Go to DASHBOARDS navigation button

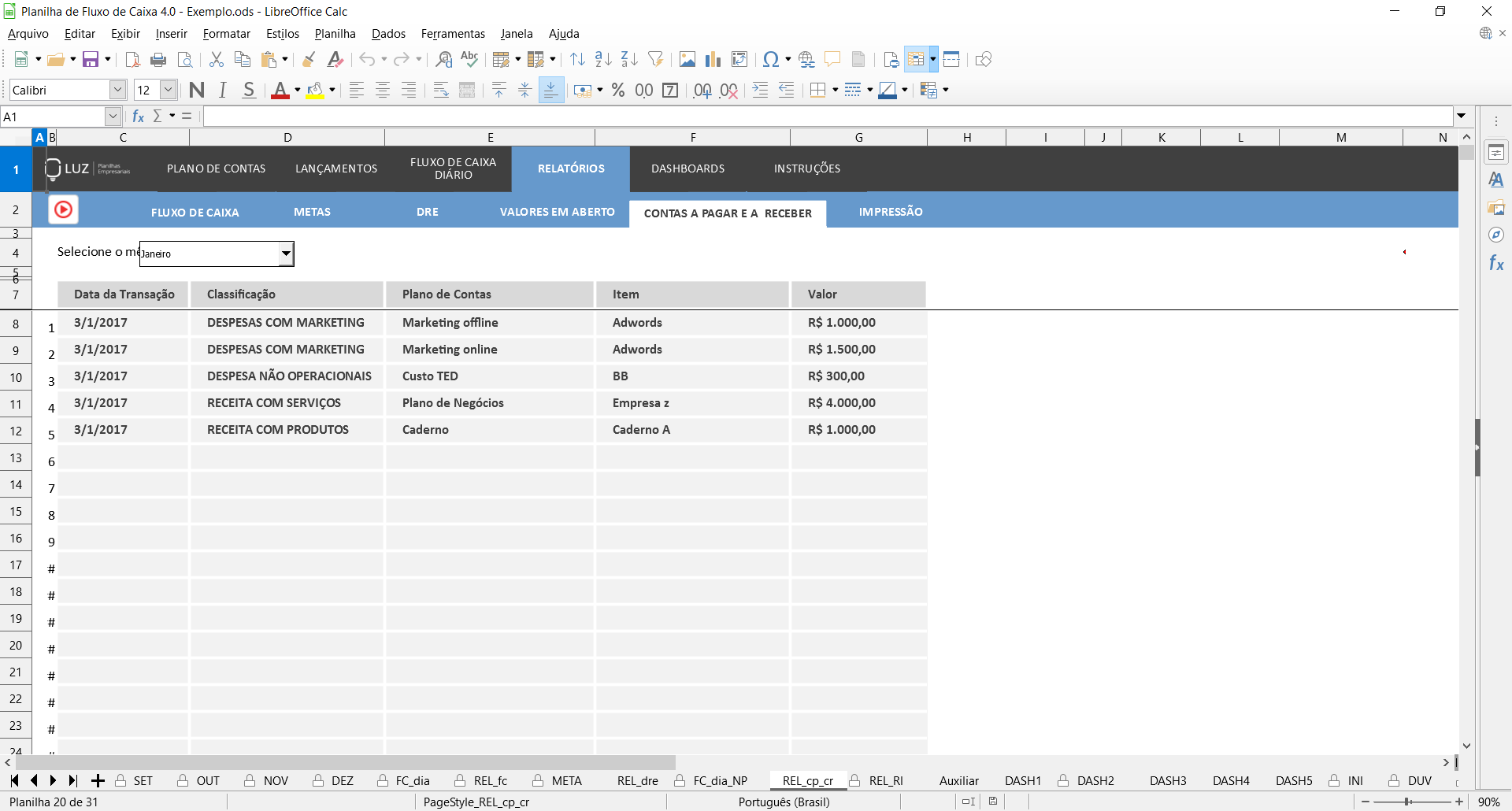(687, 168)
